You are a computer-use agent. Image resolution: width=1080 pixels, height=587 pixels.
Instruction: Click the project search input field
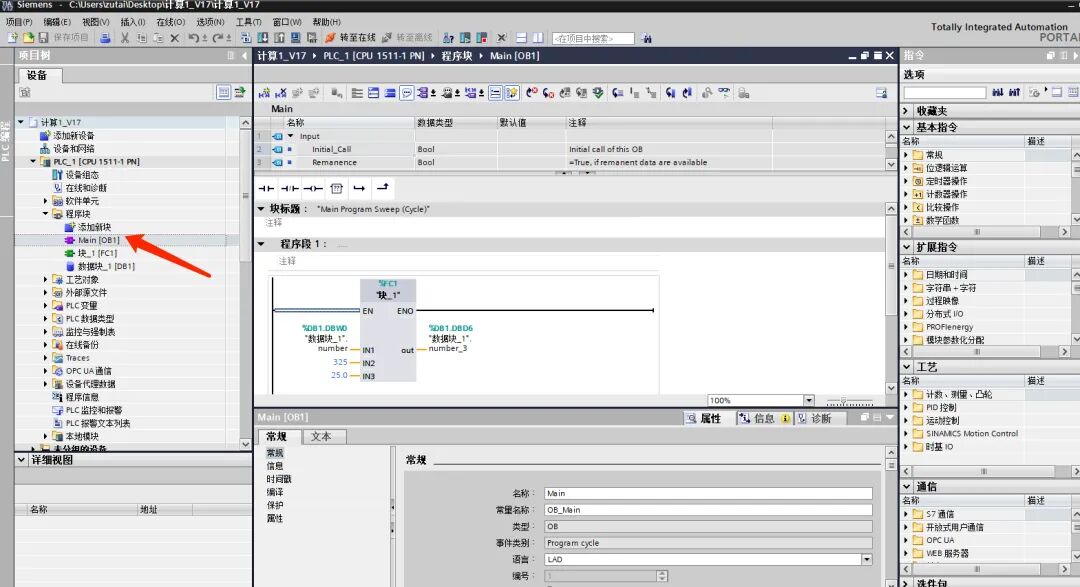[593, 39]
